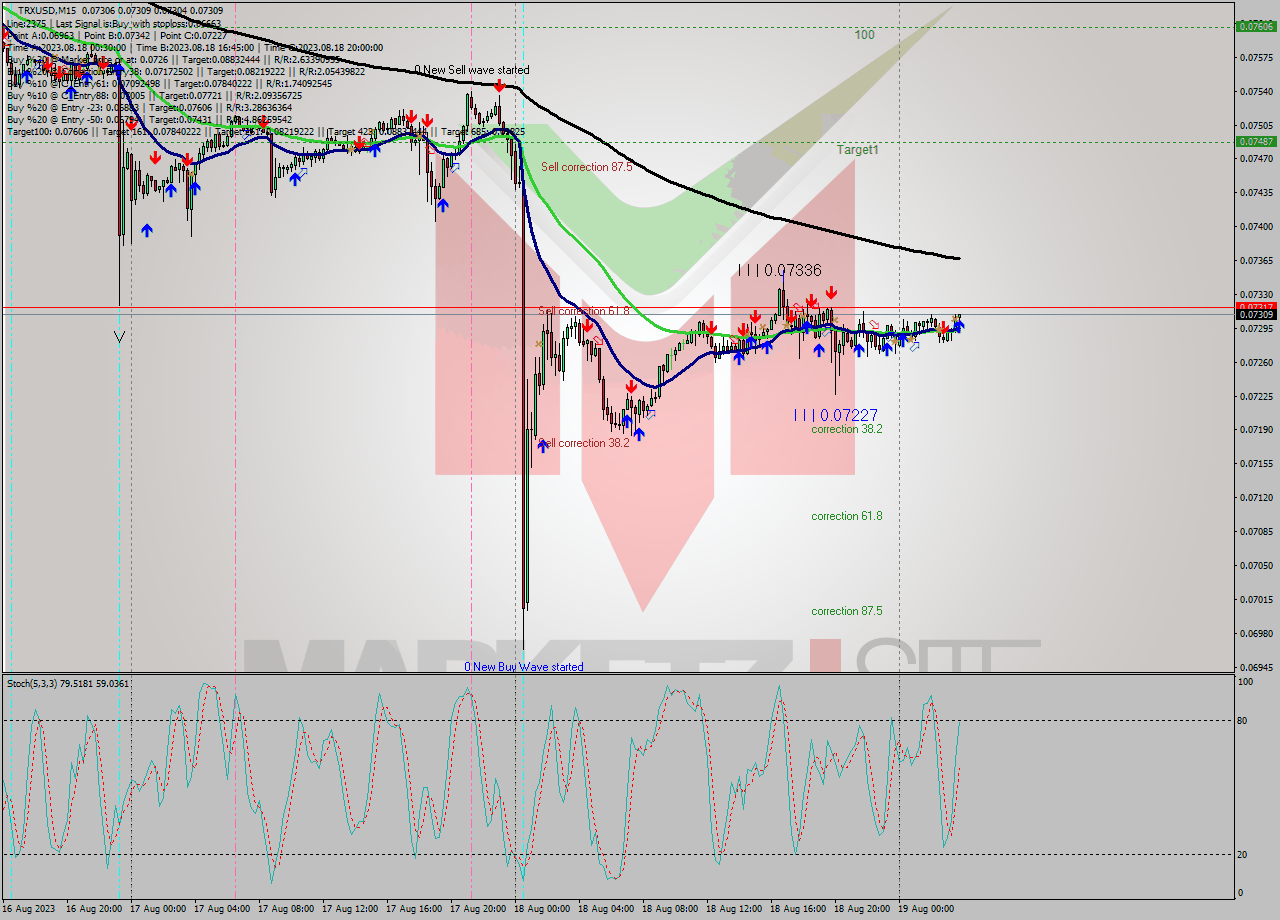Click the 'Sell correction 38.2' label

pos(584,443)
